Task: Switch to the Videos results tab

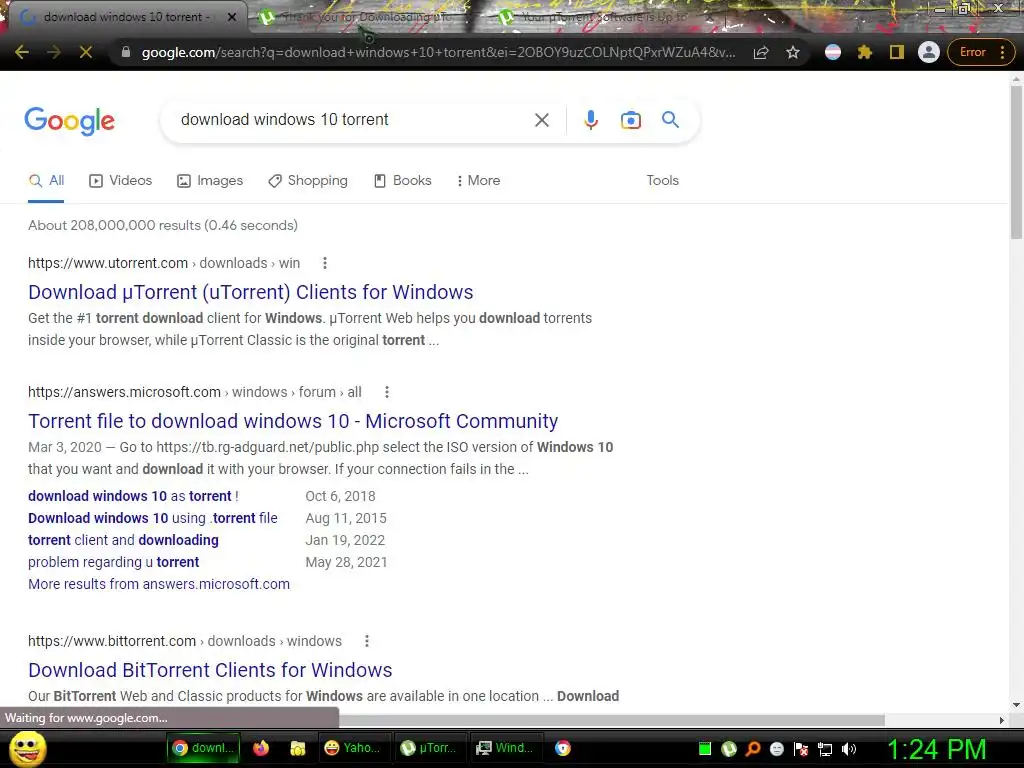Action: pos(120,181)
